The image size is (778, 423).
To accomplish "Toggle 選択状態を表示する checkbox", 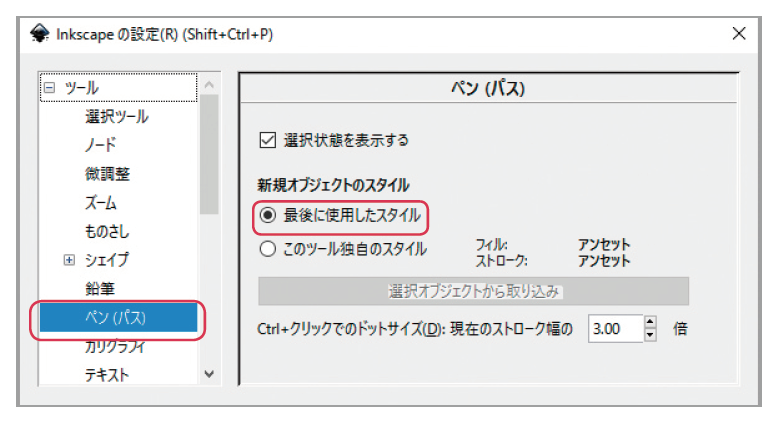I will point(267,140).
